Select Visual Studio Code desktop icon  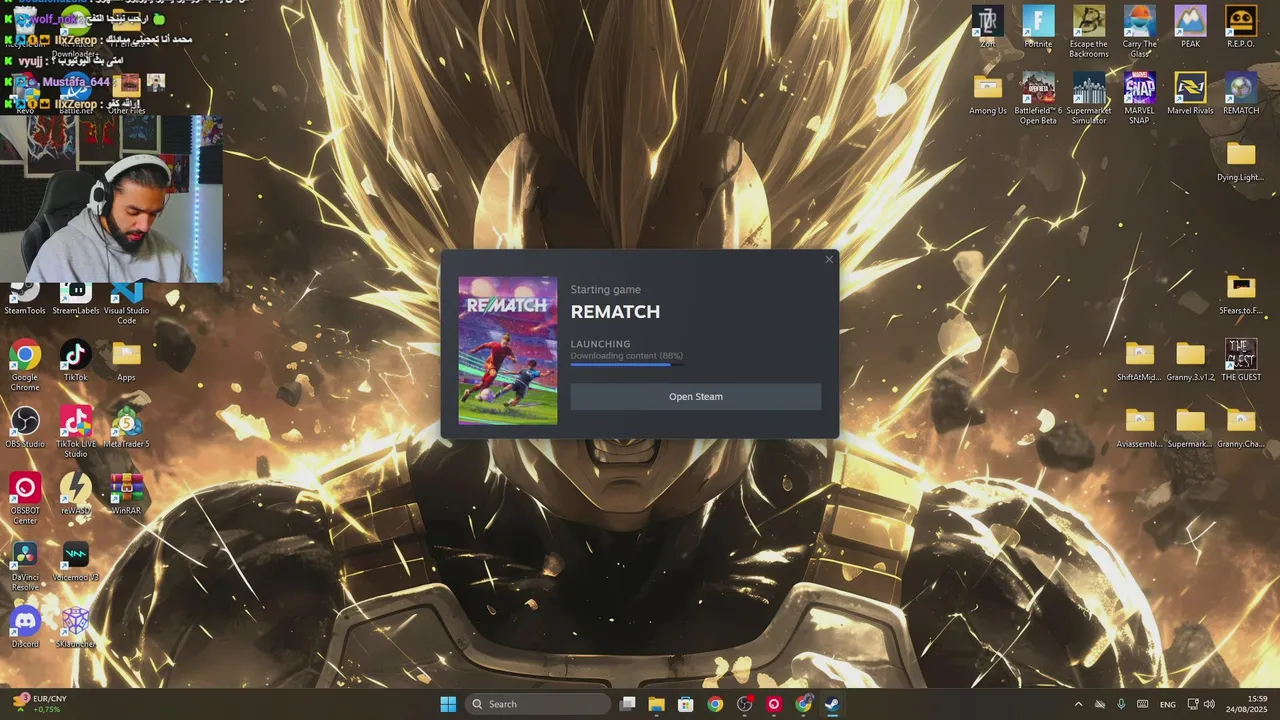click(x=126, y=303)
